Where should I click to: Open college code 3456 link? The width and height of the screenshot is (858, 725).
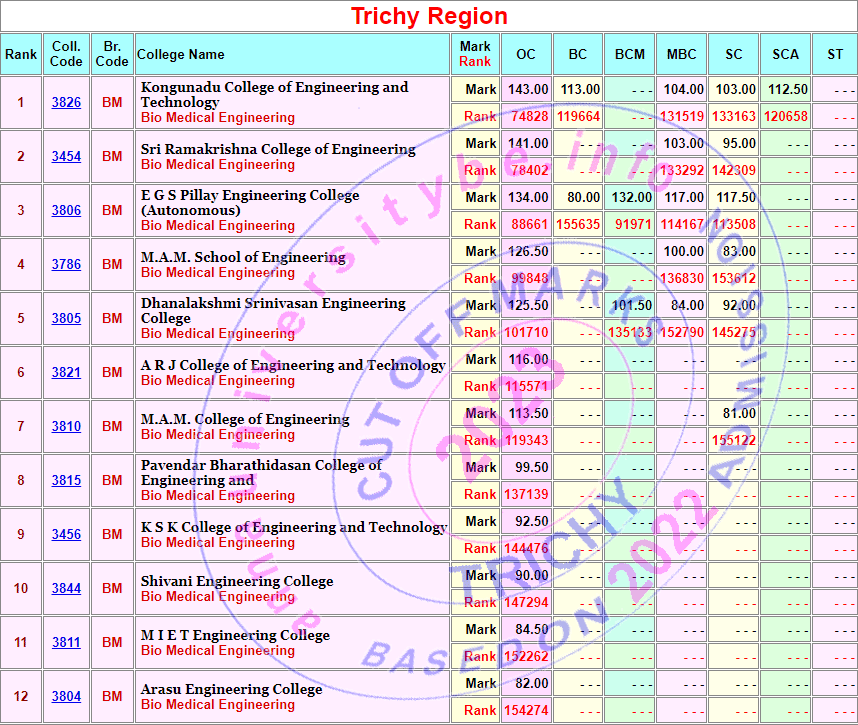[x=66, y=535]
